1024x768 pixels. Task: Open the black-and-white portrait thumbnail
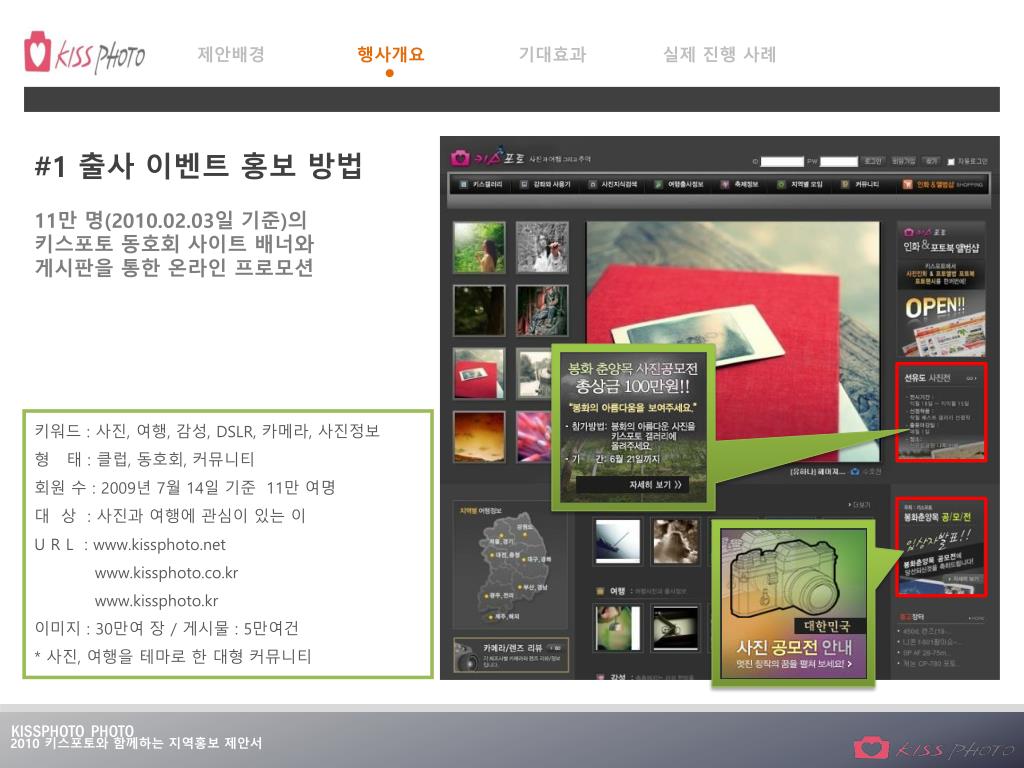(x=542, y=247)
